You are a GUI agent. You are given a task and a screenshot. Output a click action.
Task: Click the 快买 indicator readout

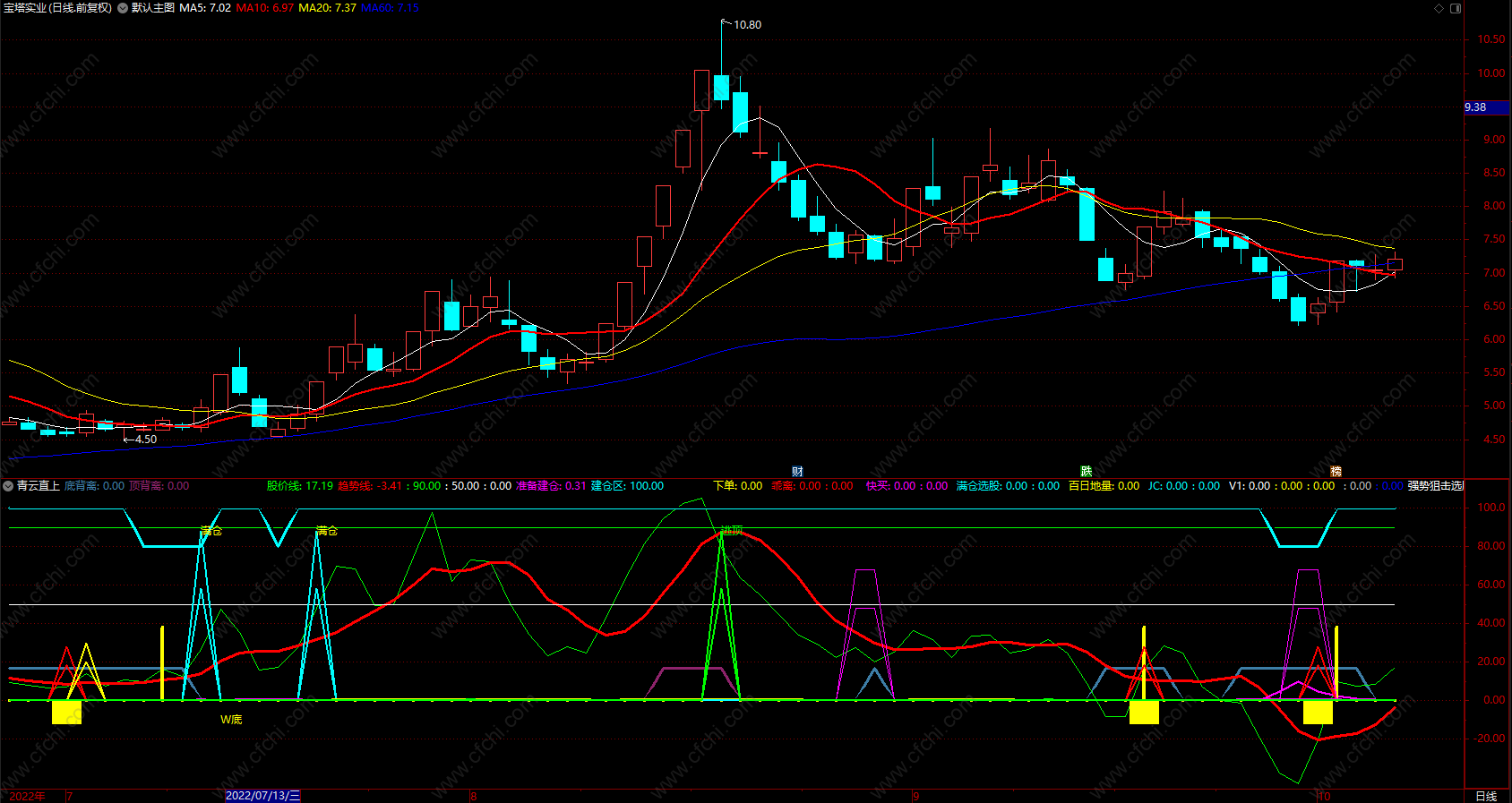point(906,486)
